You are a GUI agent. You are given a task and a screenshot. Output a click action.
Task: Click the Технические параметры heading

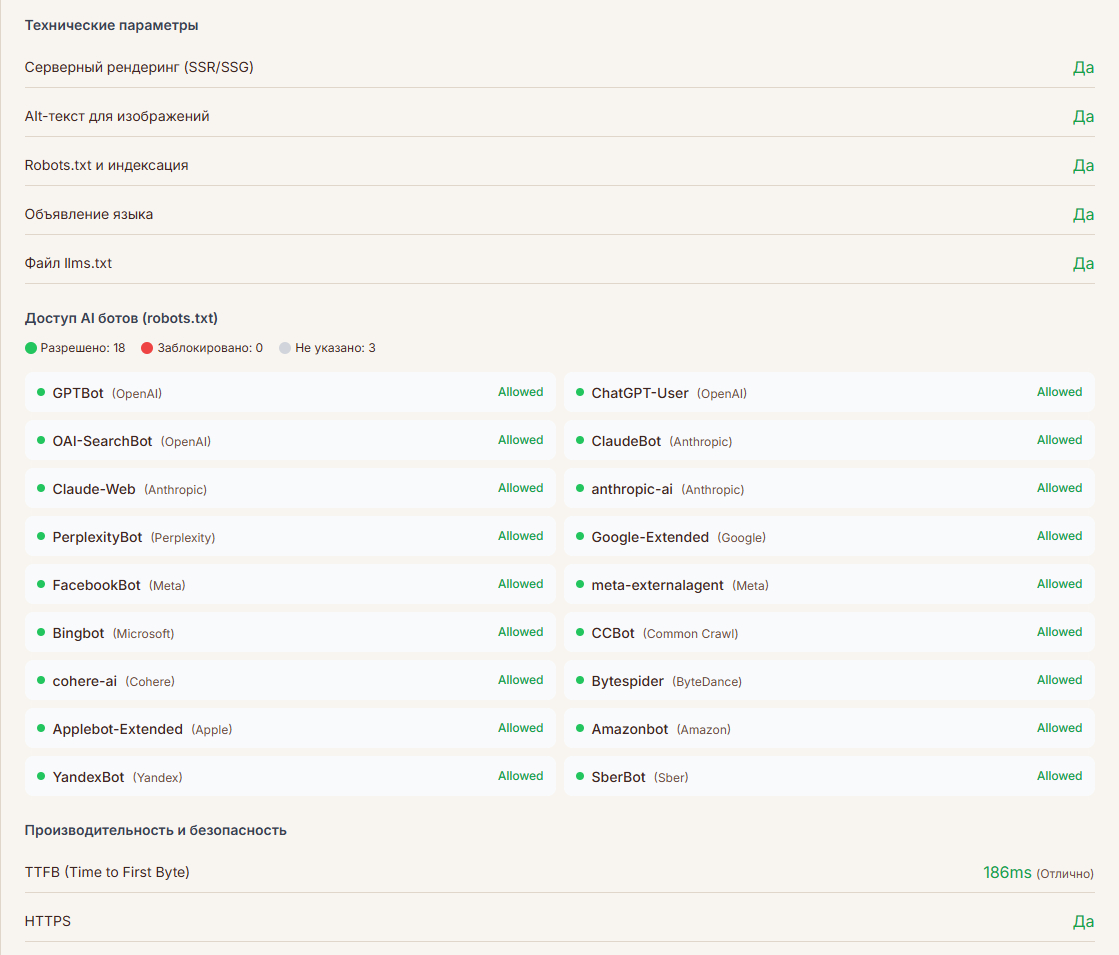click(111, 25)
